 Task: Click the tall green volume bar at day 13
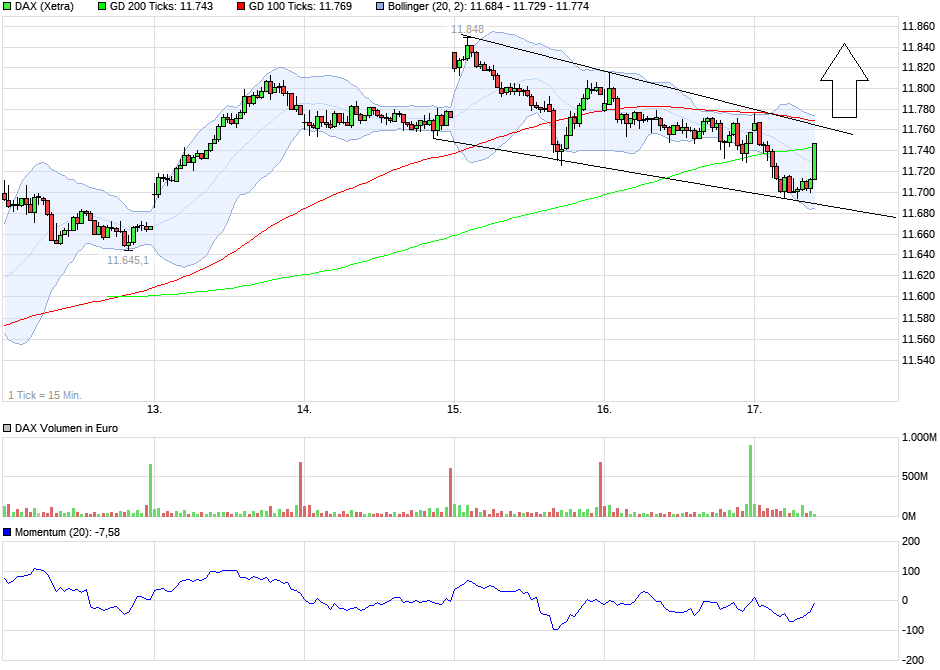coord(150,490)
